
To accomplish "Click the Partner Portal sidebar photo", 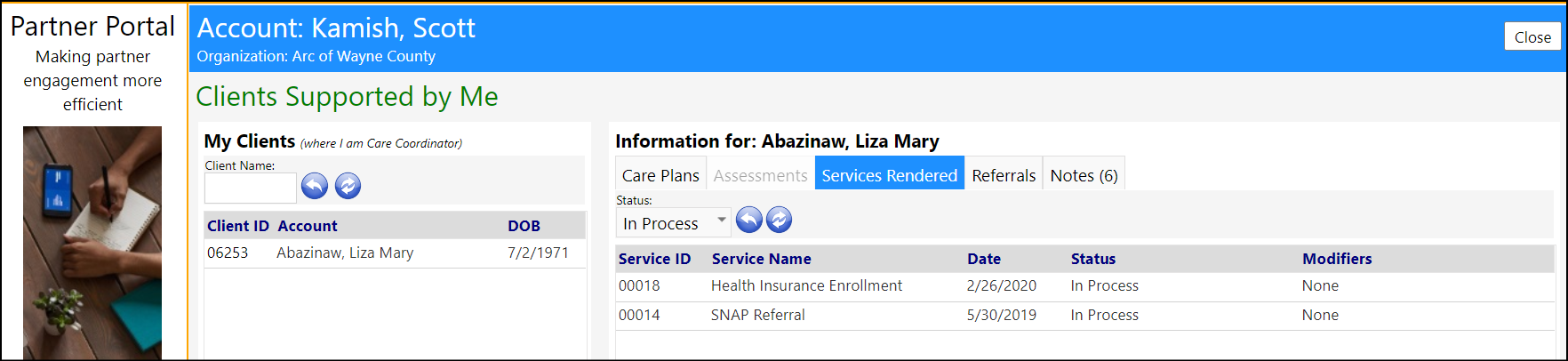I will pyautogui.click(x=92, y=242).
